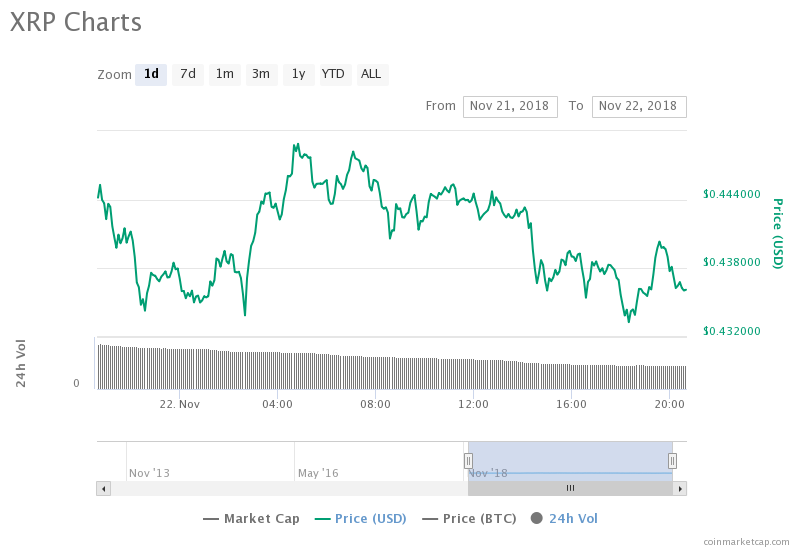Click the XRP Charts heading

coord(76,22)
